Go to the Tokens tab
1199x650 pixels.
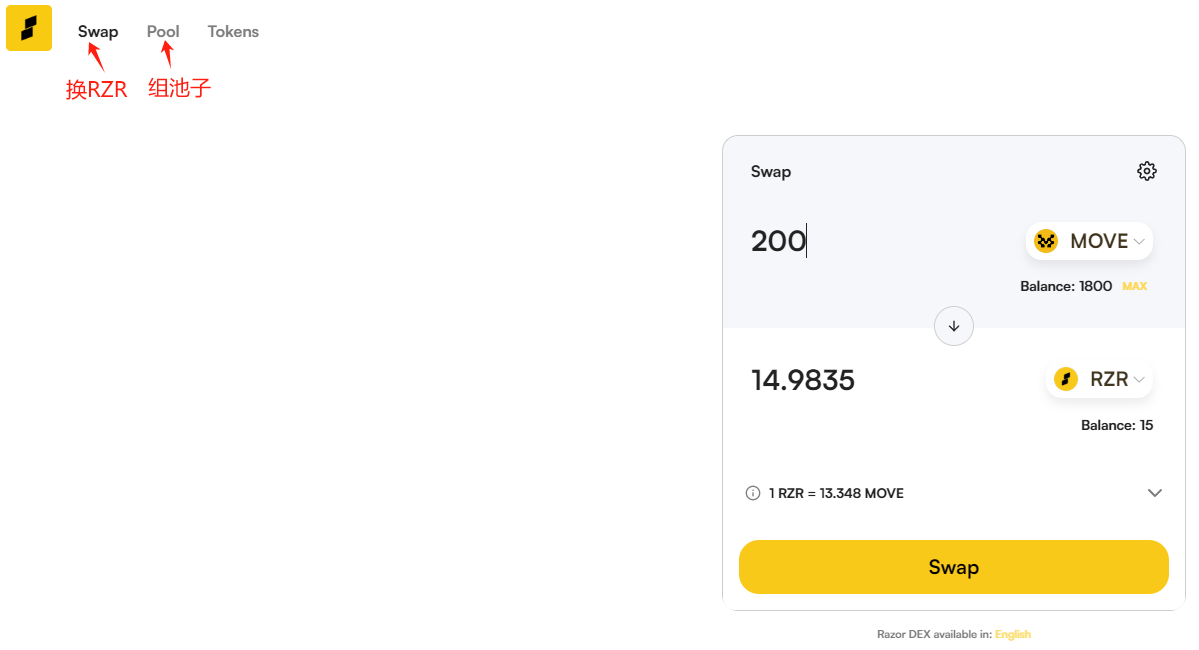pos(233,31)
